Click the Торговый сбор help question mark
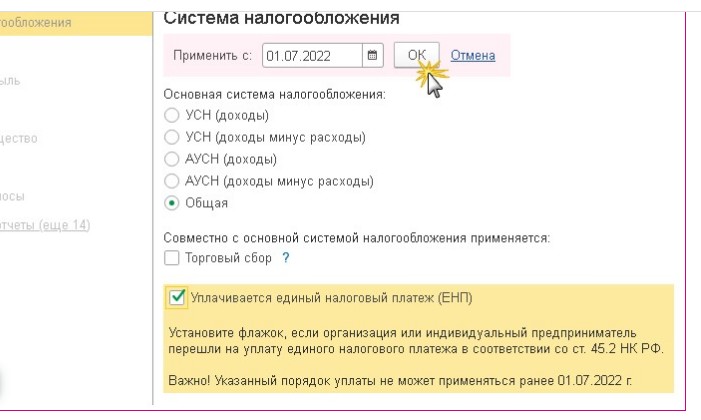This screenshot has height=420, width=701. click(286, 258)
